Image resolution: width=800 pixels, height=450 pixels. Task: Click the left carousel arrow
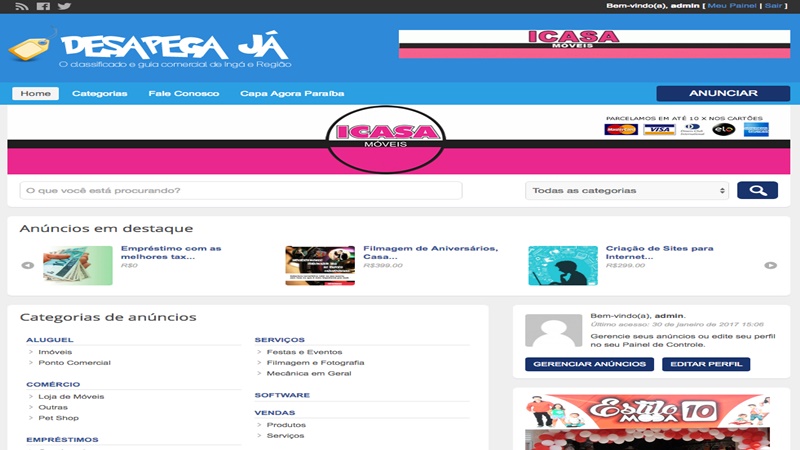tap(28, 265)
